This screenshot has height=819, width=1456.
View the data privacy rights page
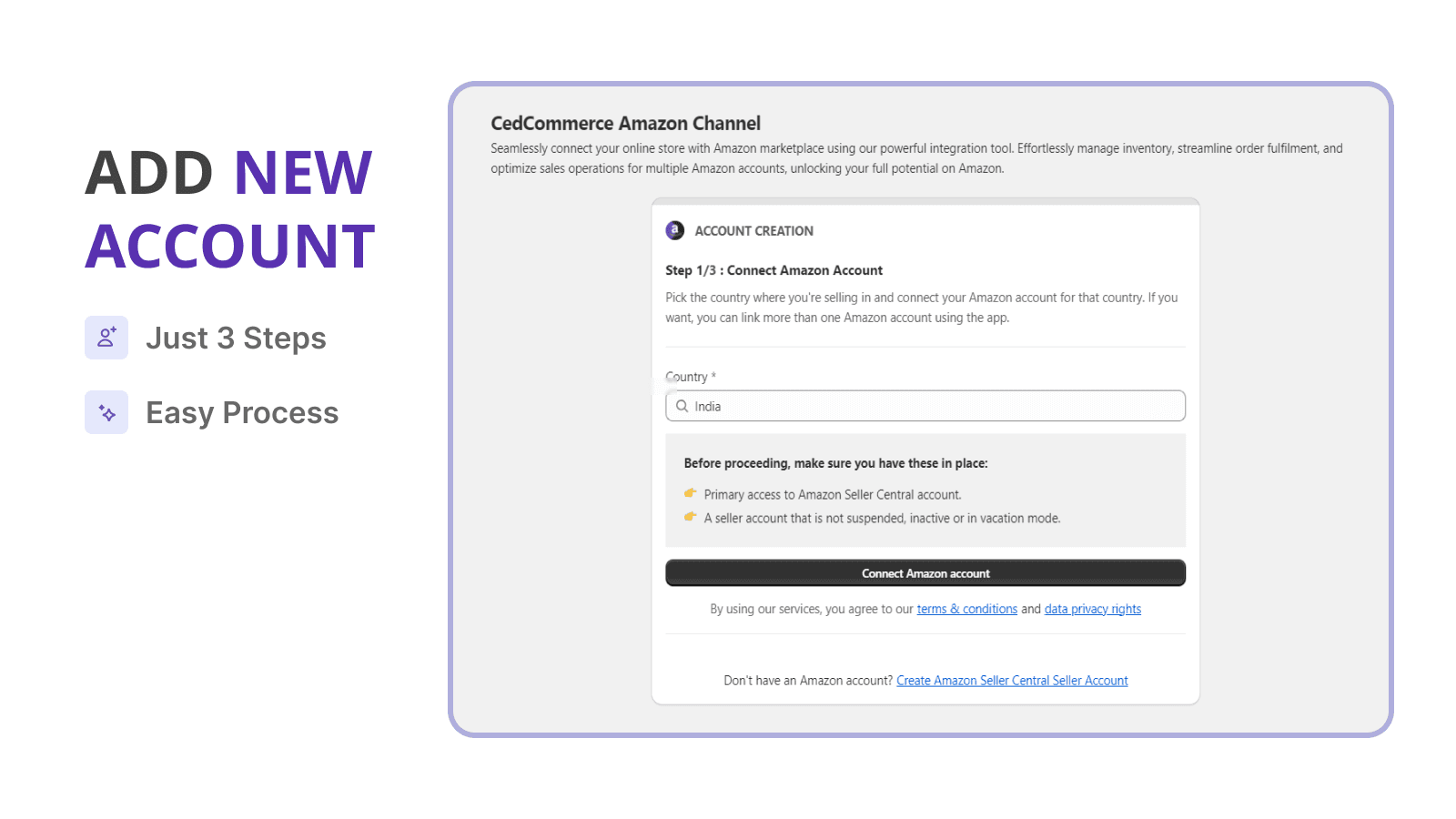(1092, 608)
